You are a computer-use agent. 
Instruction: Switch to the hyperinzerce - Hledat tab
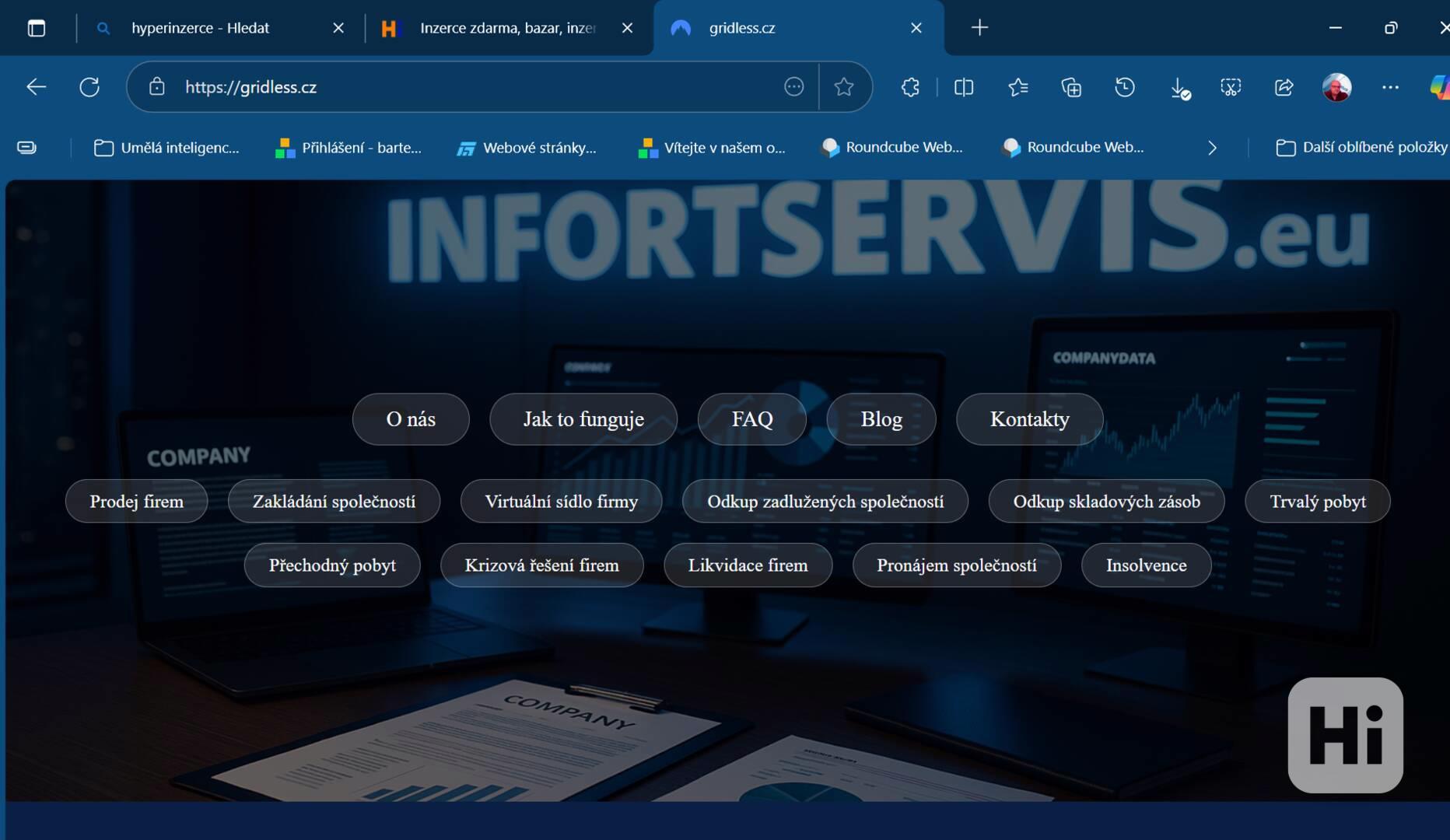200,28
